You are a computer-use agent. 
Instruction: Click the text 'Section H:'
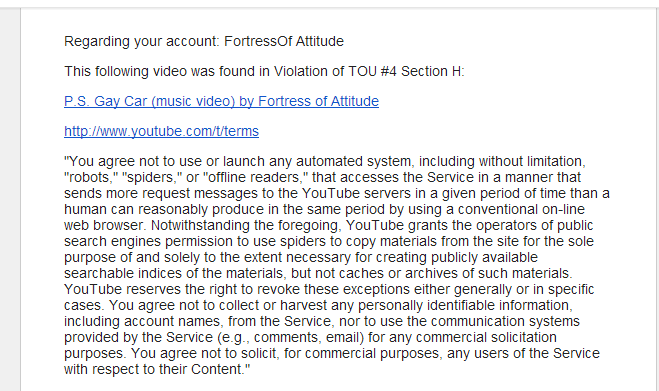tap(432, 71)
